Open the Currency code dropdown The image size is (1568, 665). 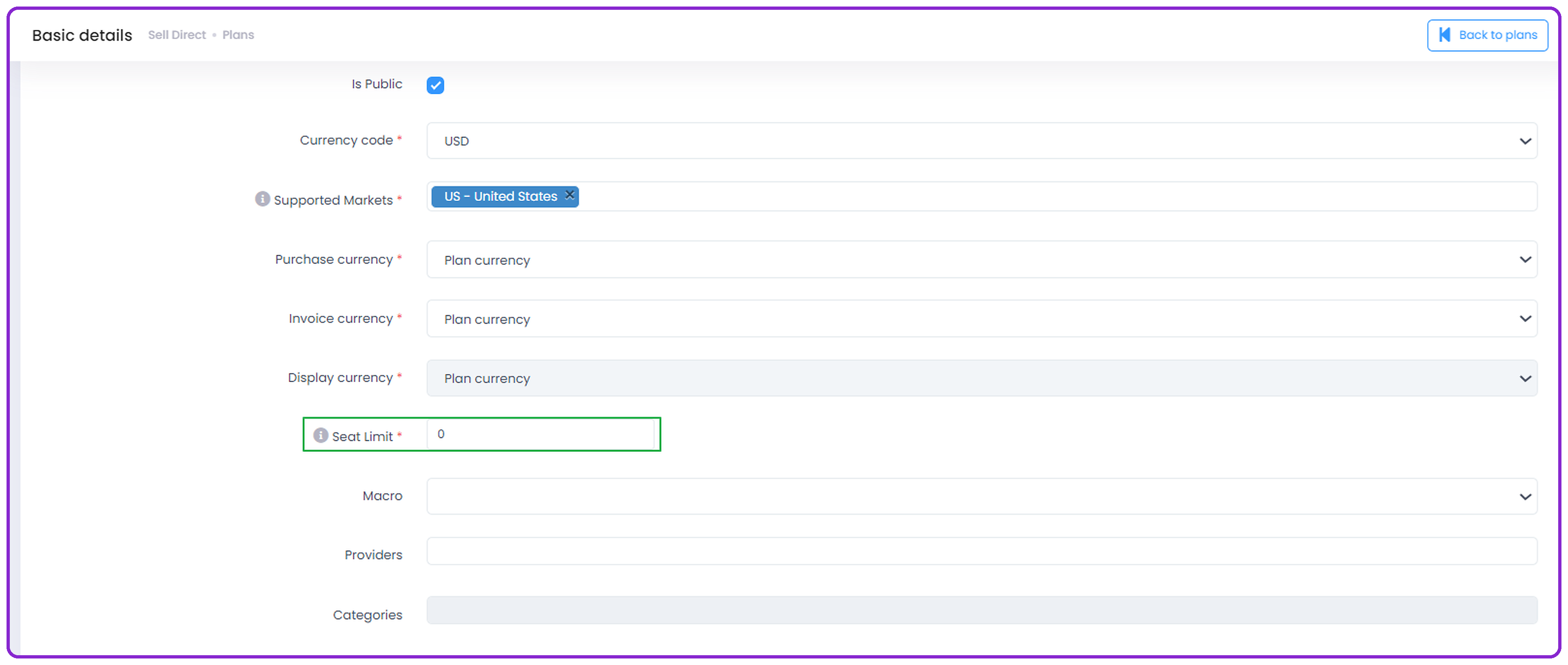pyautogui.click(x=982, y=140)
